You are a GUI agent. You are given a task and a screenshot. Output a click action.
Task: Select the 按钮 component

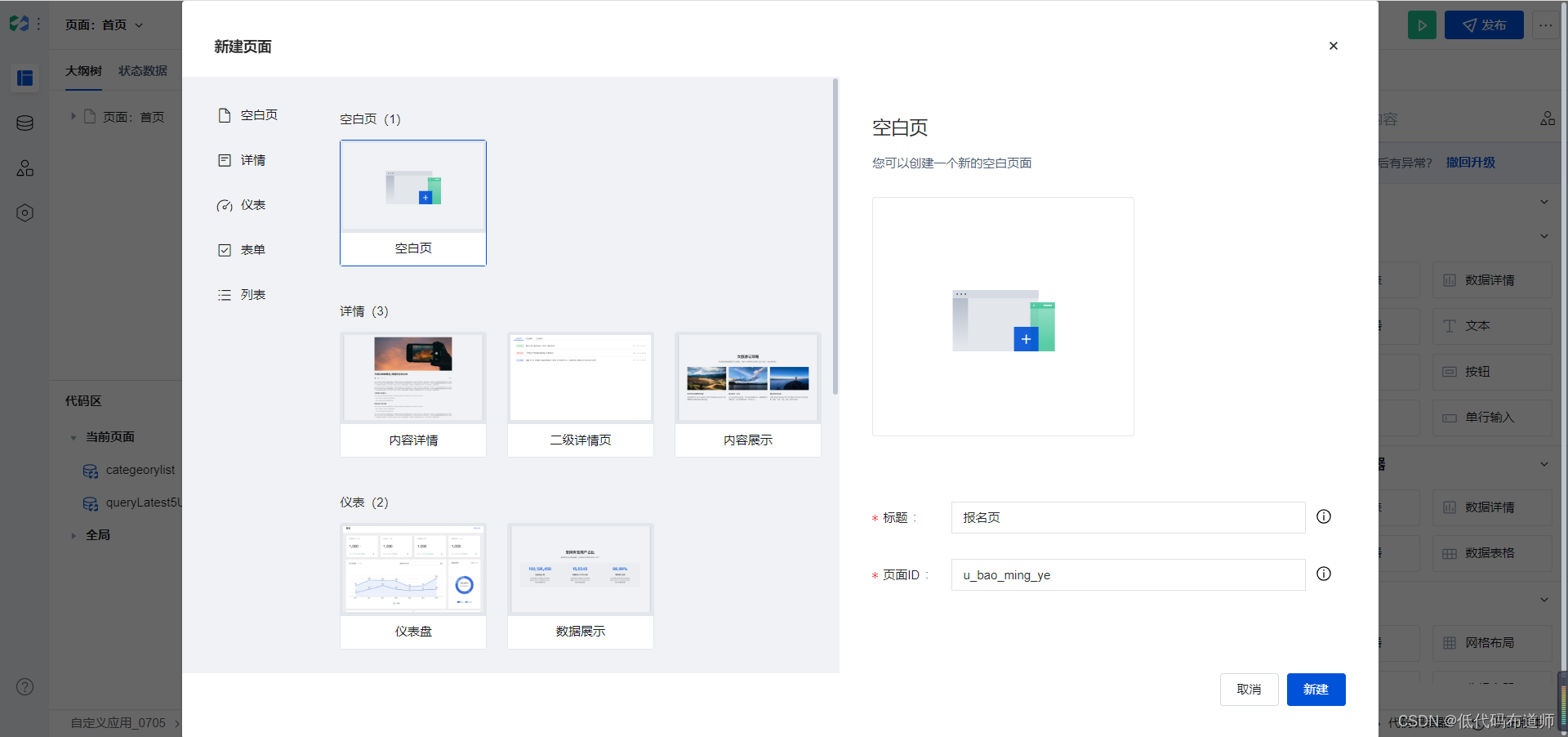1492,372
